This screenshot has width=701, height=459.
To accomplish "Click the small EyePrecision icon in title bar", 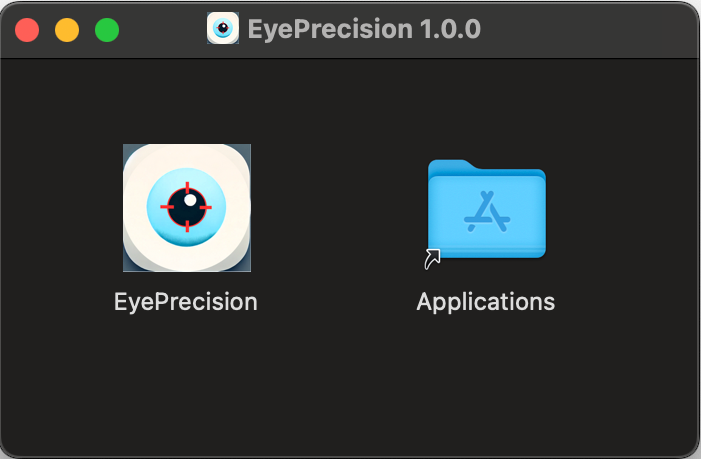I will tap(223, 28).
